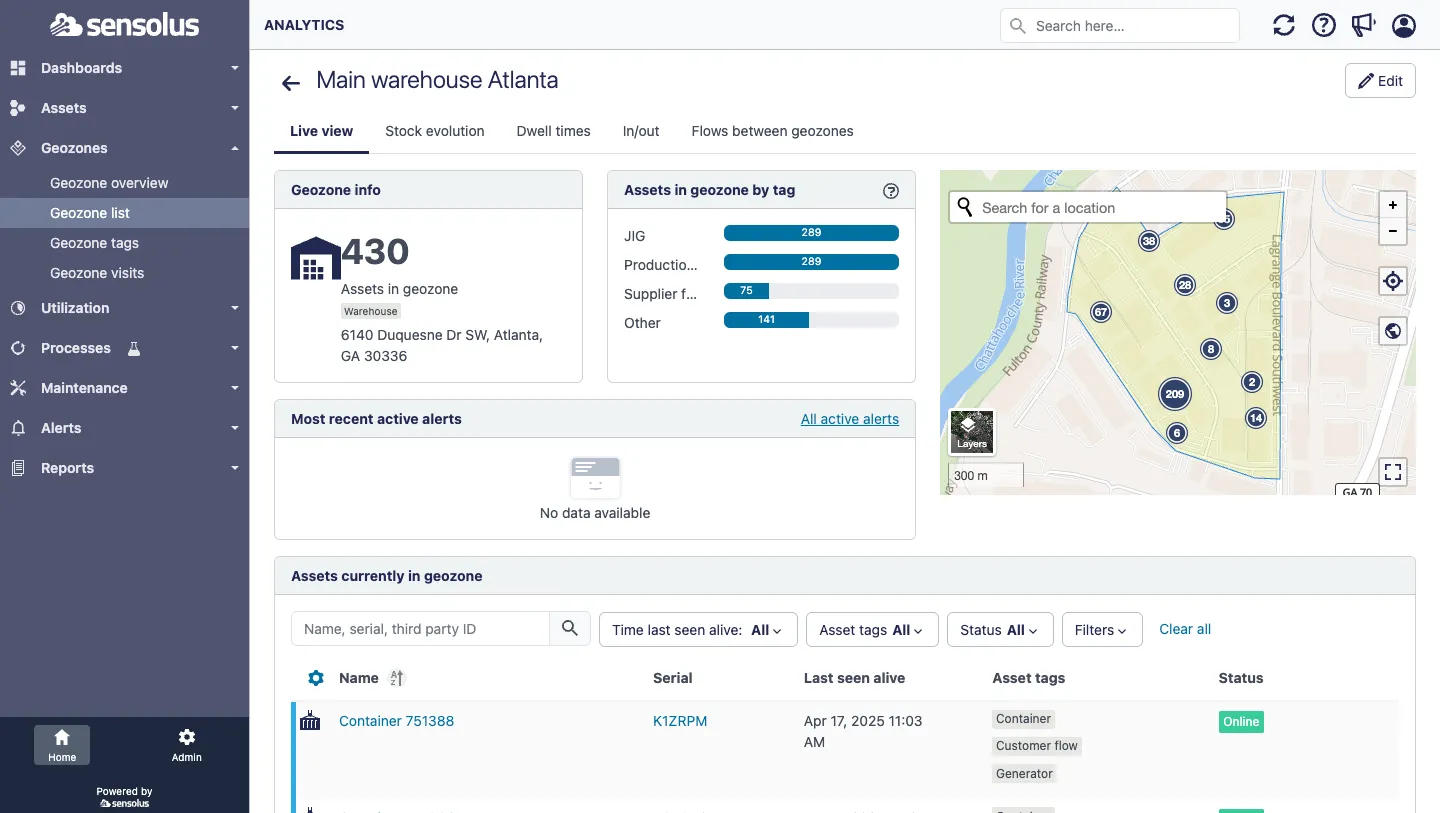Click the back arrow beside warehouse title
Viewport: 1440px width, 813px height.
[x=291, y=83]
